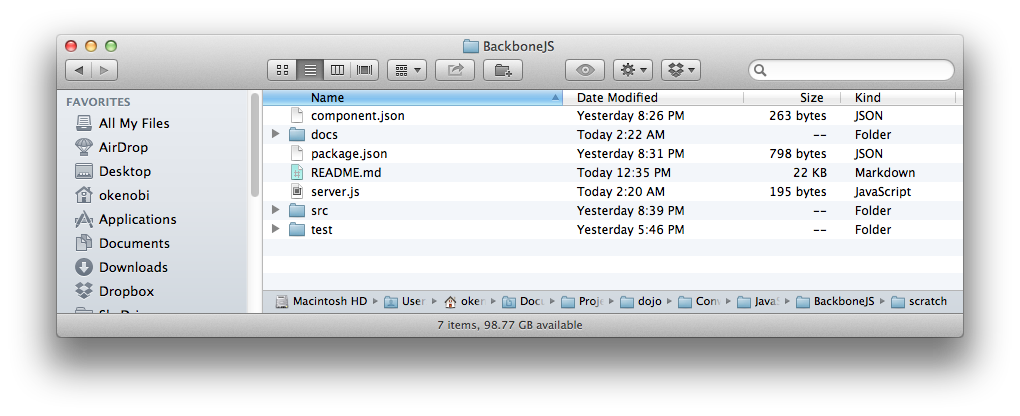The width and height of the screenshot is (1020, 416).
Task: Expand the src folder disclosure triangle
Action: 275,211
